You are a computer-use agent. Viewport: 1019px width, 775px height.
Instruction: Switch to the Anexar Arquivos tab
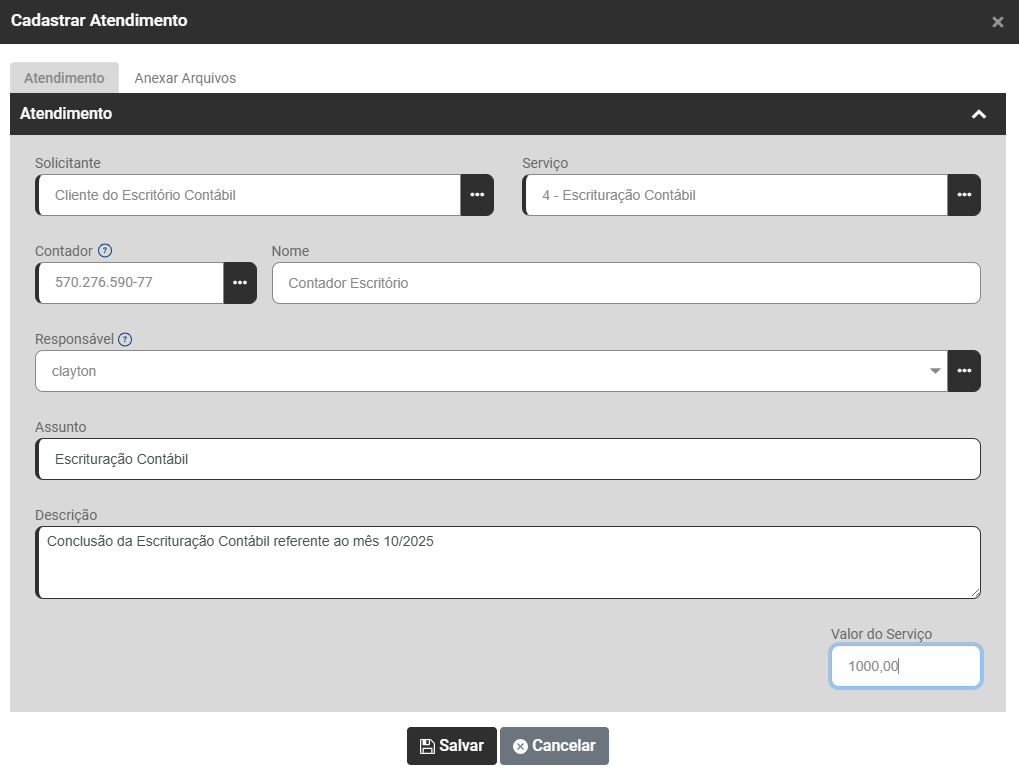pyautogui.click(x=185, y=78)
